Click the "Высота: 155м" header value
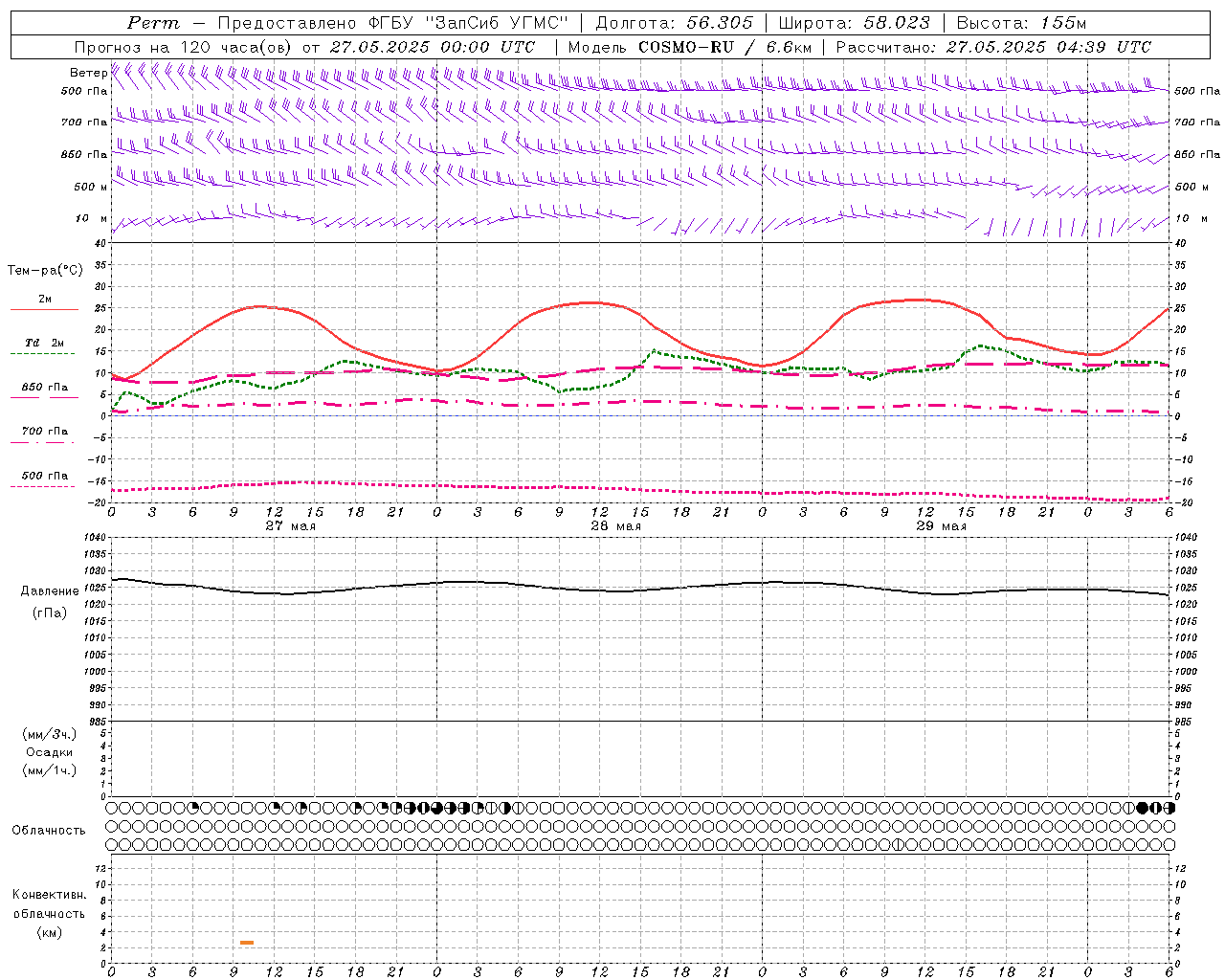This screenshot has width=1225, height=980. click(1021, 23)
